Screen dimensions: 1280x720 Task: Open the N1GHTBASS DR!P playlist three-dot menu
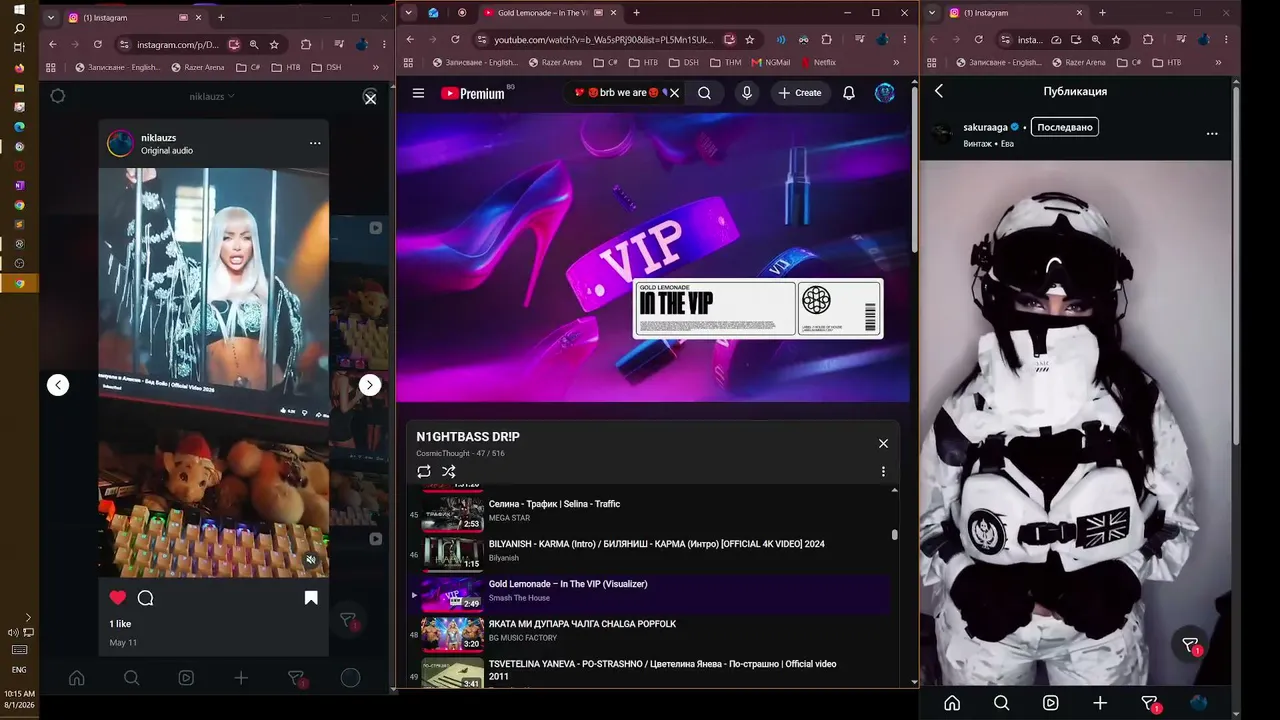pos(883,471)
